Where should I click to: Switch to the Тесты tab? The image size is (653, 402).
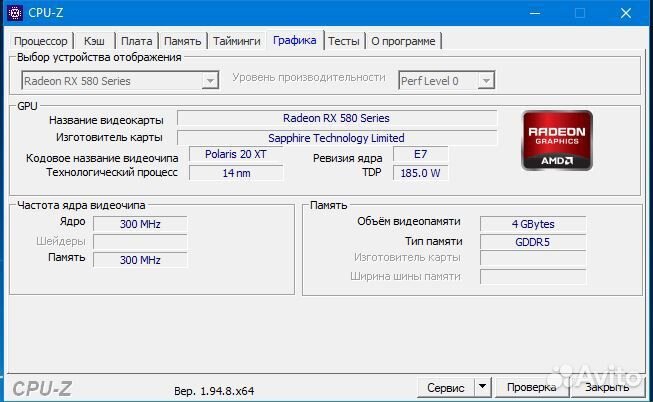(344, 41)
